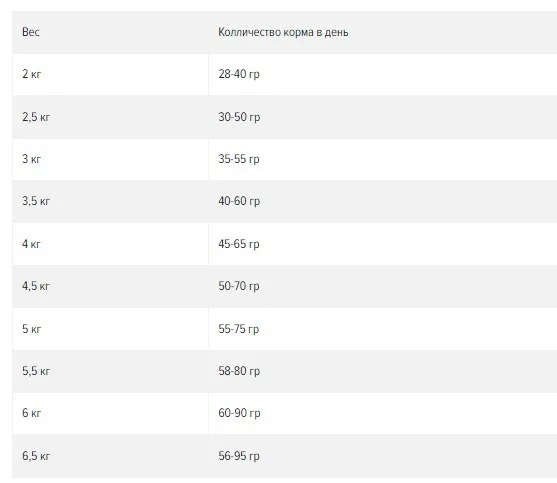557x483 pixels.
Task: Select the '28-40 гр' feed amount cell
Action: tap(239, 74)
